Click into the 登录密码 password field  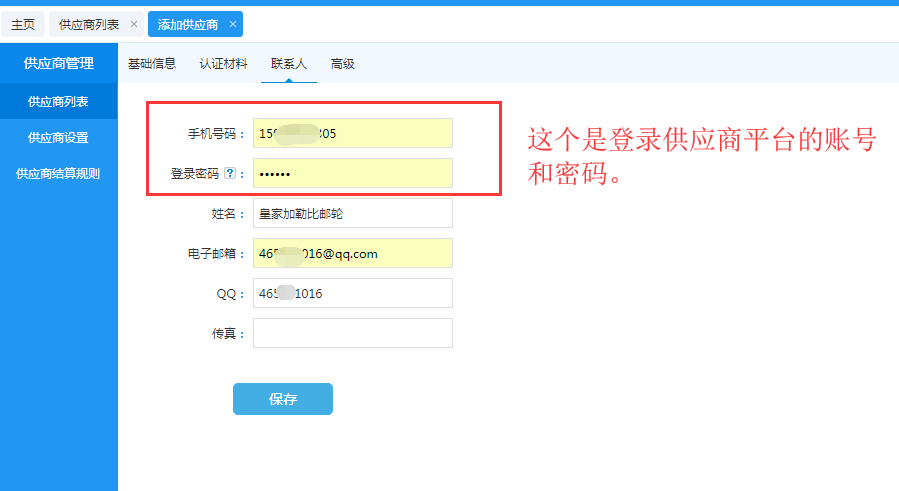click(x=352, y=173)
